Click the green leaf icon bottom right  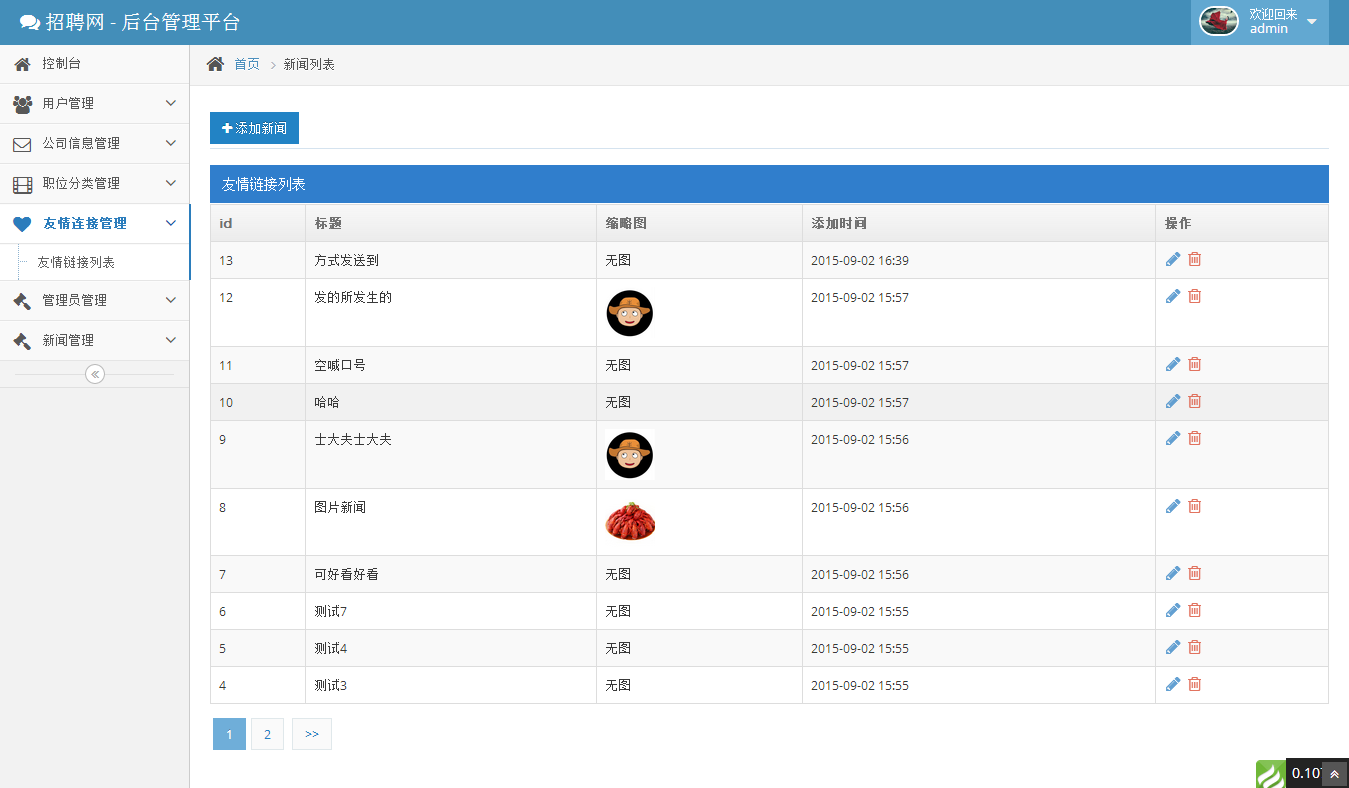(x=1270, y=774)
